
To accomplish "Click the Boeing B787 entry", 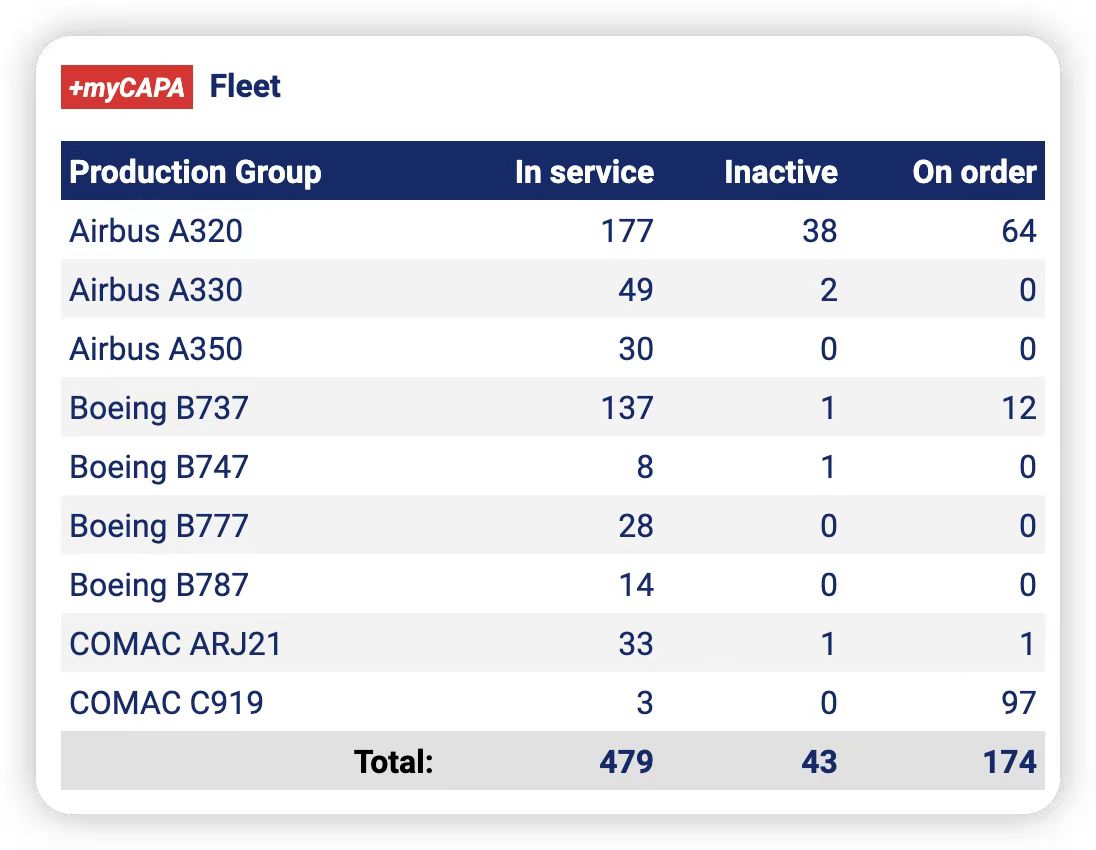I will 159,585.
